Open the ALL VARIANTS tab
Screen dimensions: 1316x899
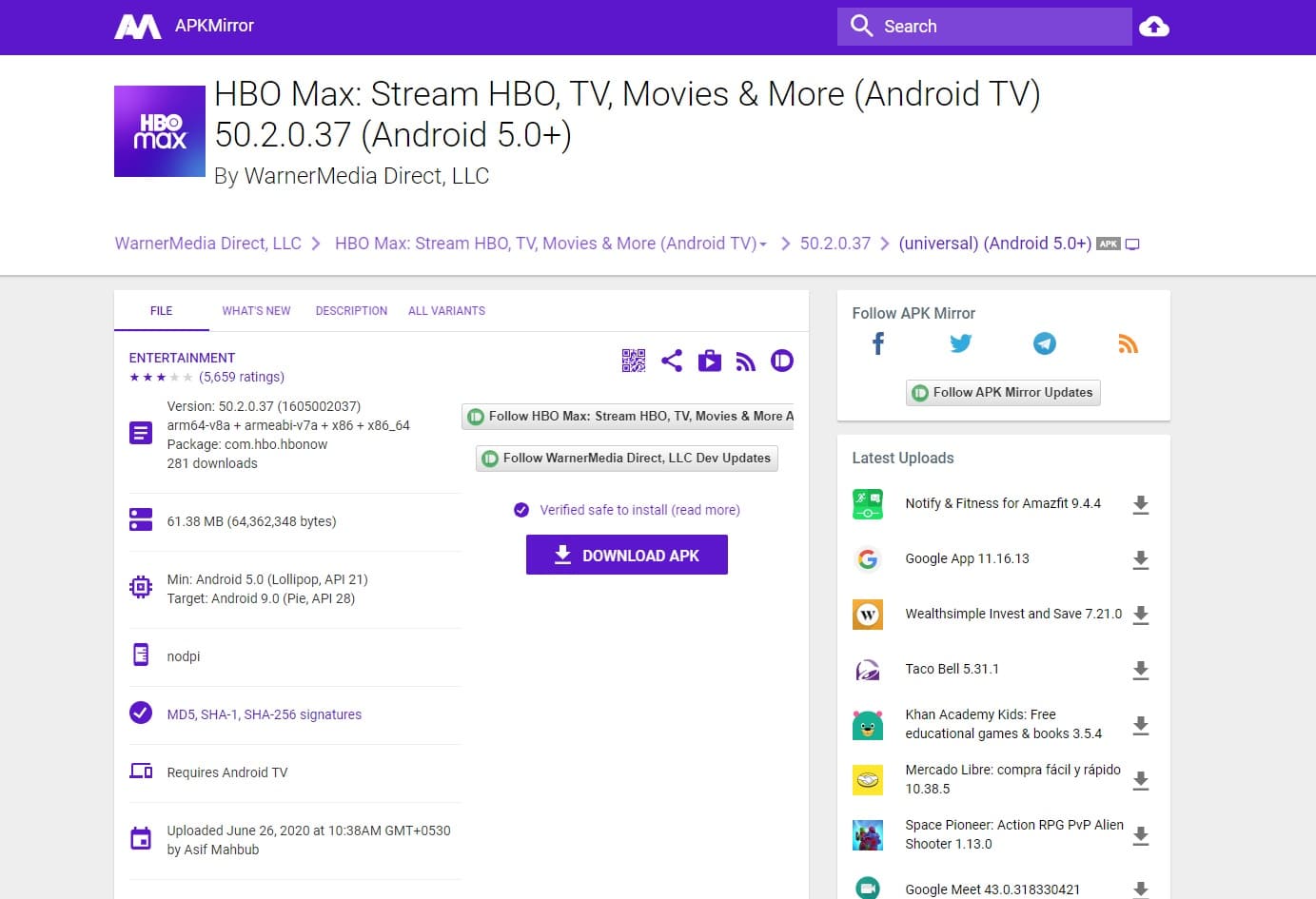point(446,311)
